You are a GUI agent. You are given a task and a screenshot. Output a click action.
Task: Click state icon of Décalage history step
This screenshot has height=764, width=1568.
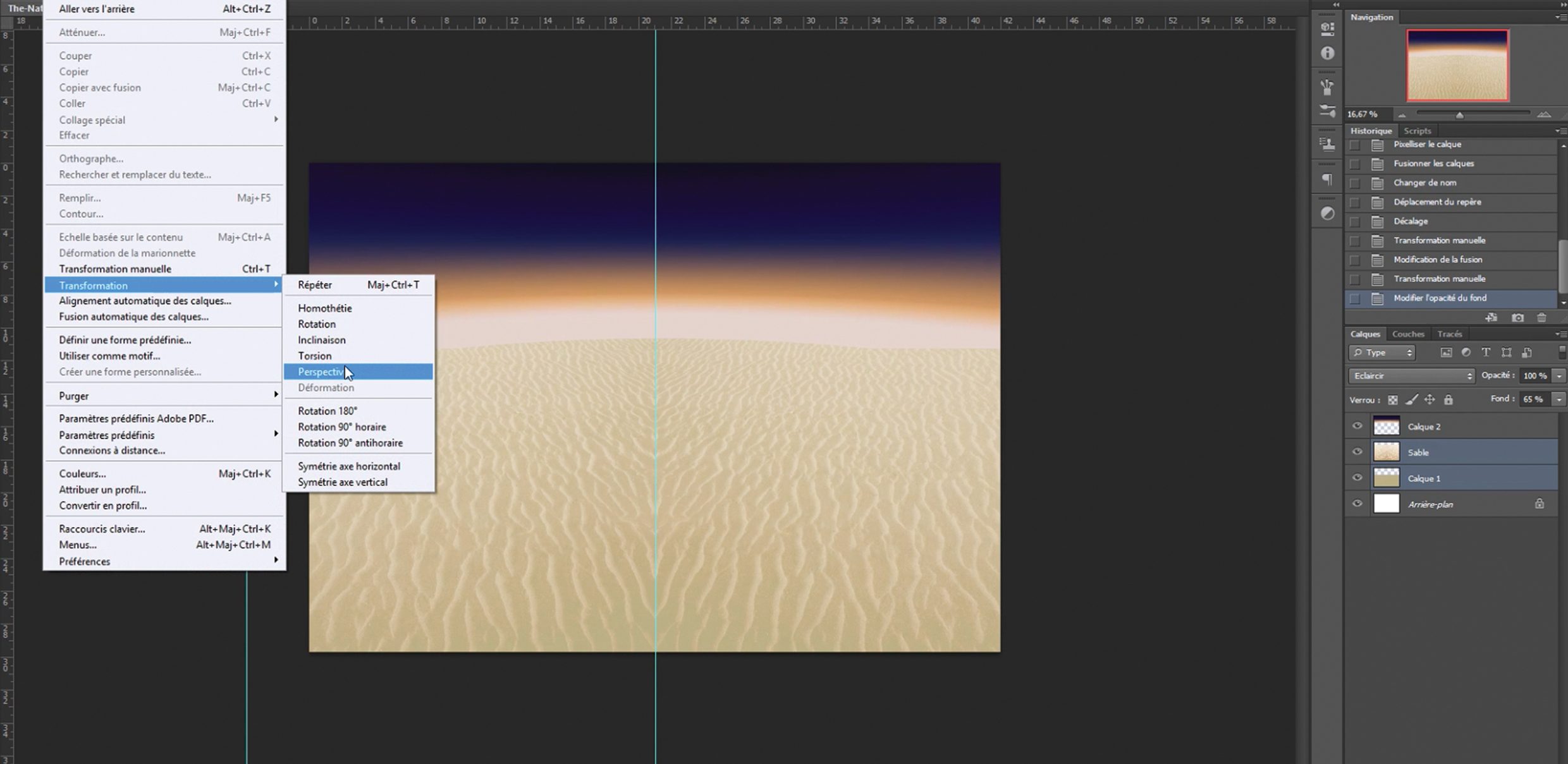pyautogui.click(x=1377, y=222)
